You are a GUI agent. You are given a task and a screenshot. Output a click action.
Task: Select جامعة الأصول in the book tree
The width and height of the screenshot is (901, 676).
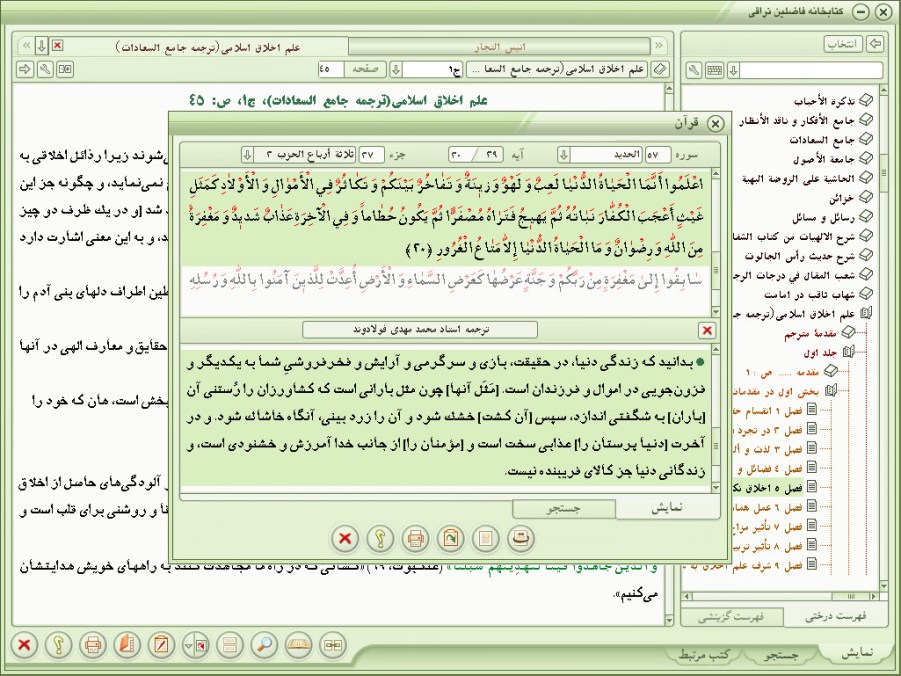[x=824, y=159]
